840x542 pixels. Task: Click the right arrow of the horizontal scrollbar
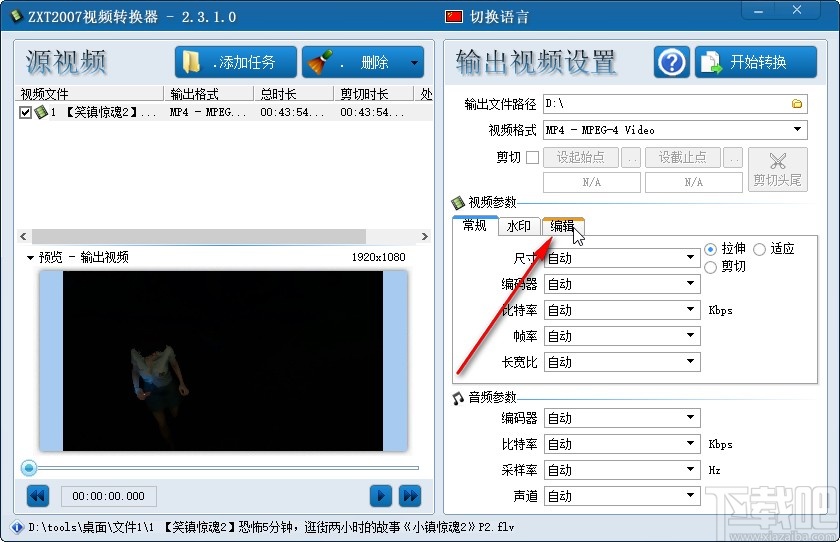(424, 236)
